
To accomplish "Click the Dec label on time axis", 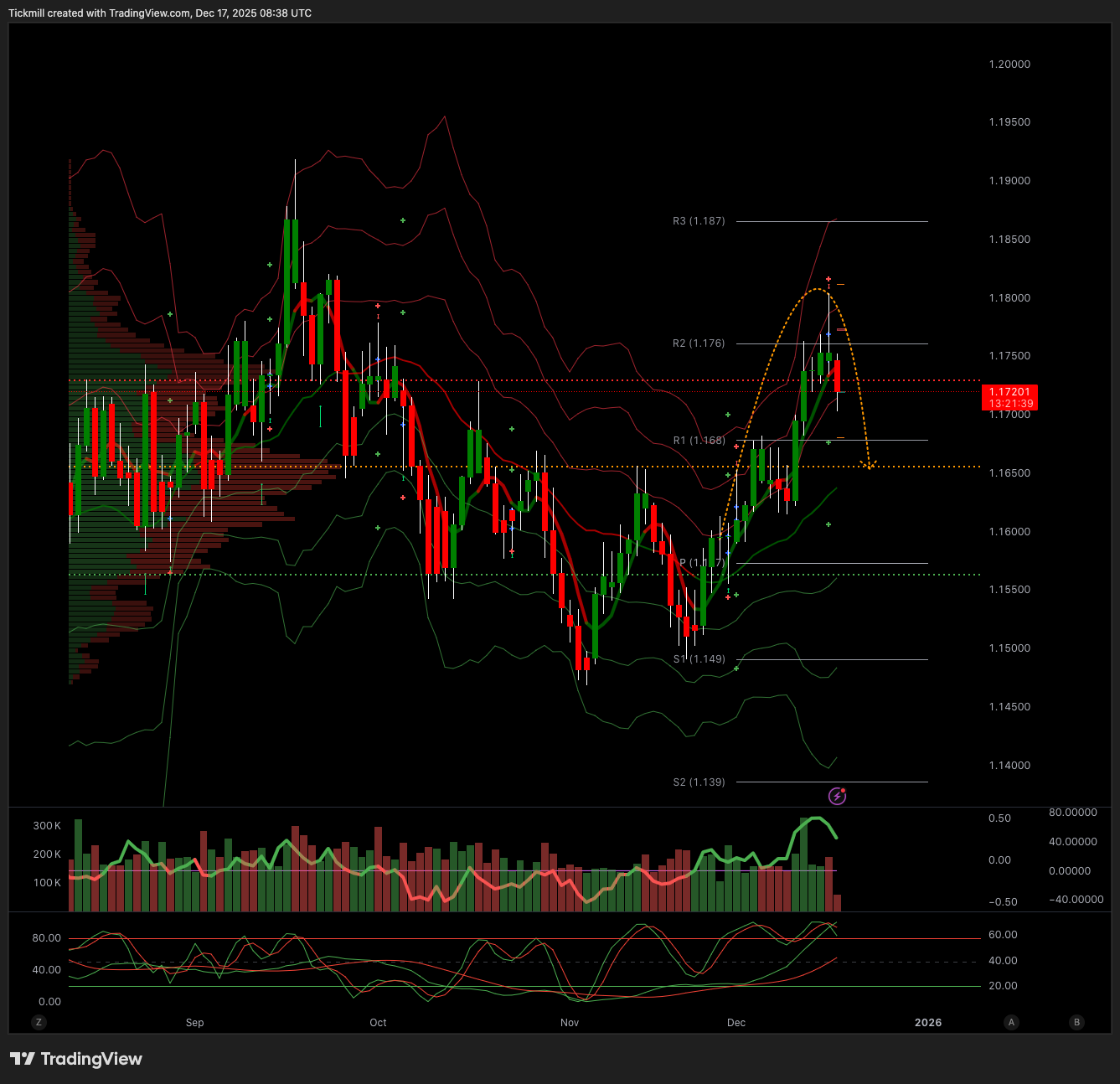I will 736,1023.
